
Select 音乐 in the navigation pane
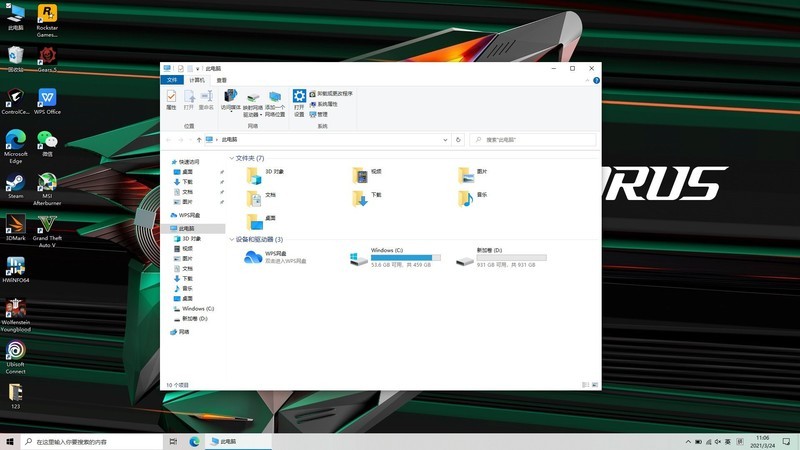coord(183,288)
